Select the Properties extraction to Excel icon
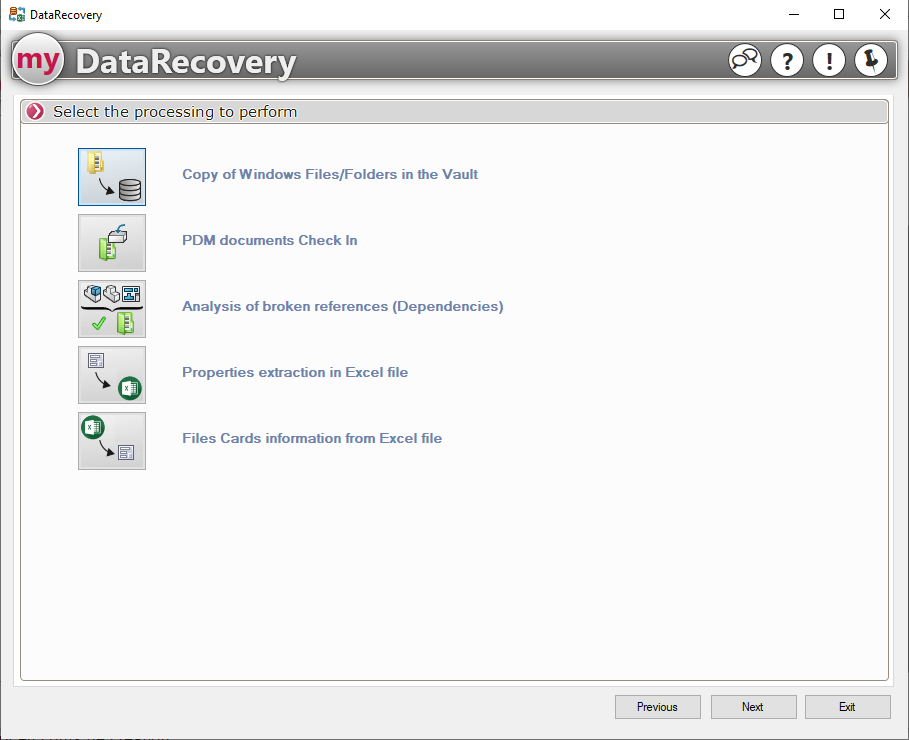The height and width of the screenshot is (740, 909). coord(112,375)
